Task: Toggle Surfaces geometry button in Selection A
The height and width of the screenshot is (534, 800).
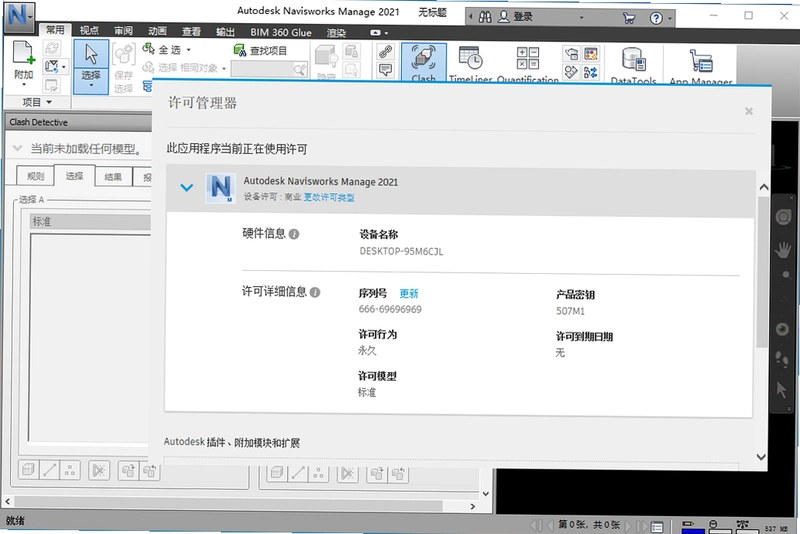Action: click(x=29, y=470)
